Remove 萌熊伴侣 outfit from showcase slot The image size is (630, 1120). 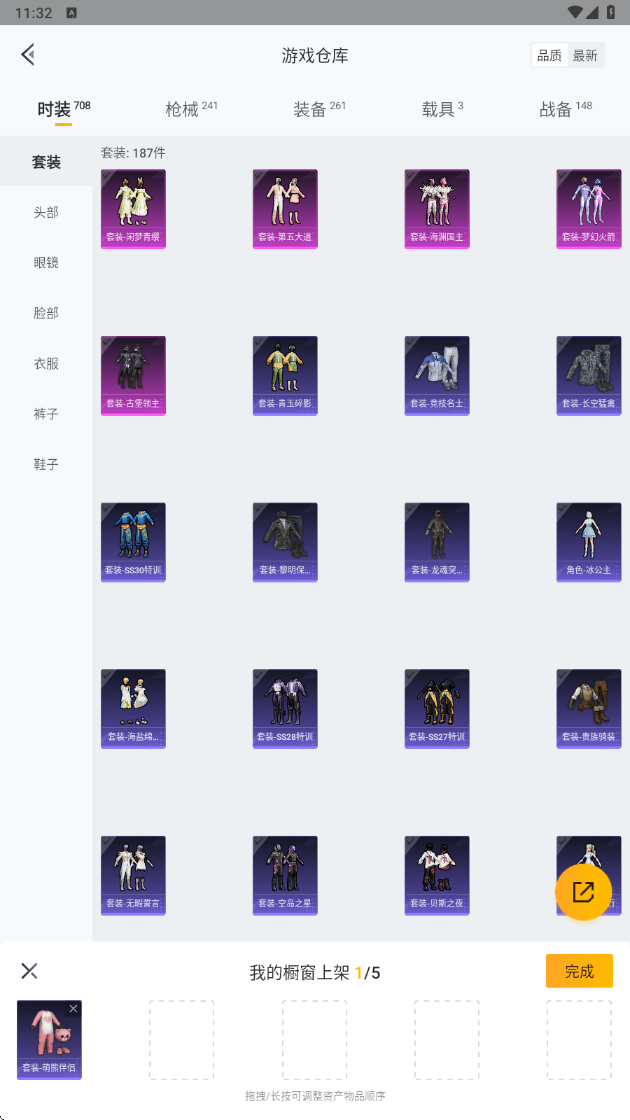pyautogui.click(x=73, y=1009)
